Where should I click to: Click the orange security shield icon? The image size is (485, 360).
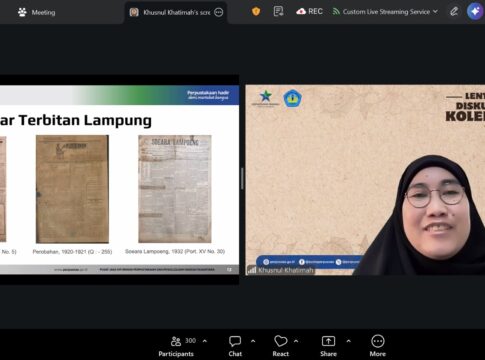[x=256, y=12]
